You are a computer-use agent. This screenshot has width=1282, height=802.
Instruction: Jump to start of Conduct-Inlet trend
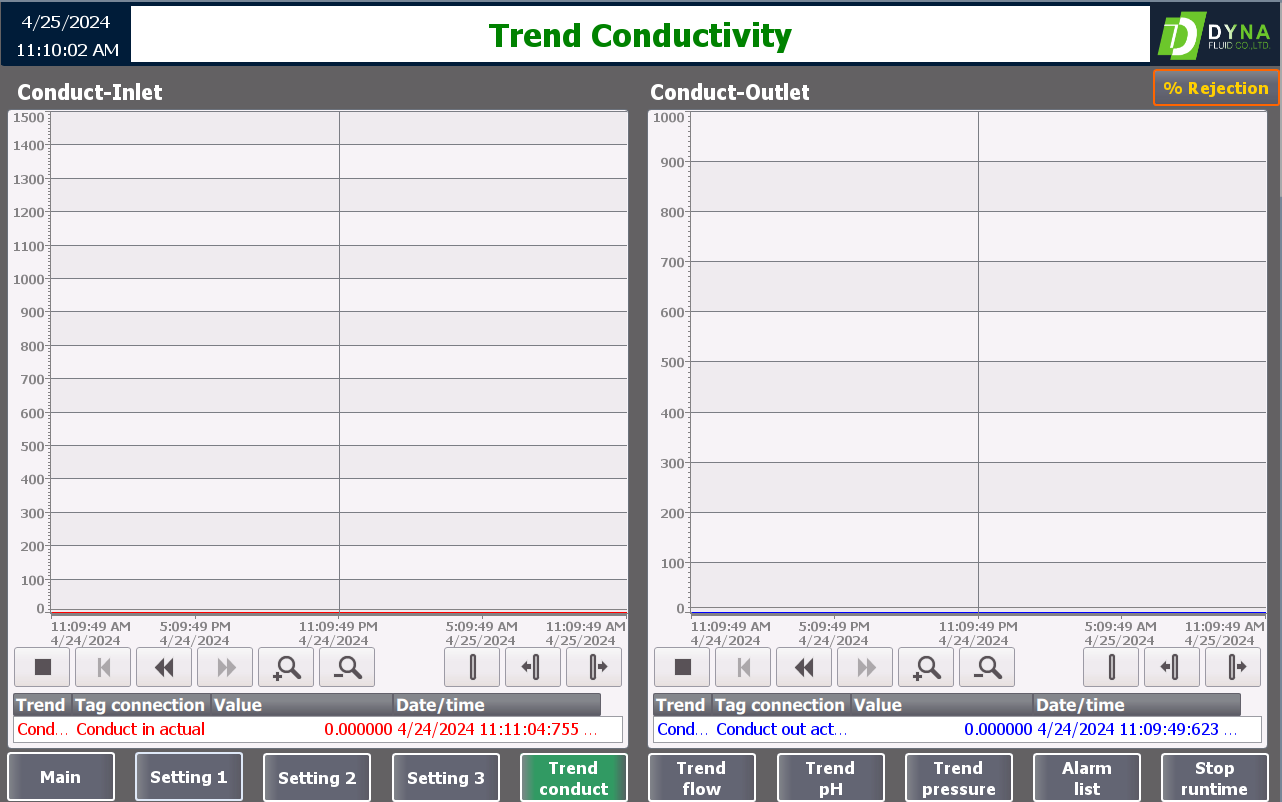[103, 667]
